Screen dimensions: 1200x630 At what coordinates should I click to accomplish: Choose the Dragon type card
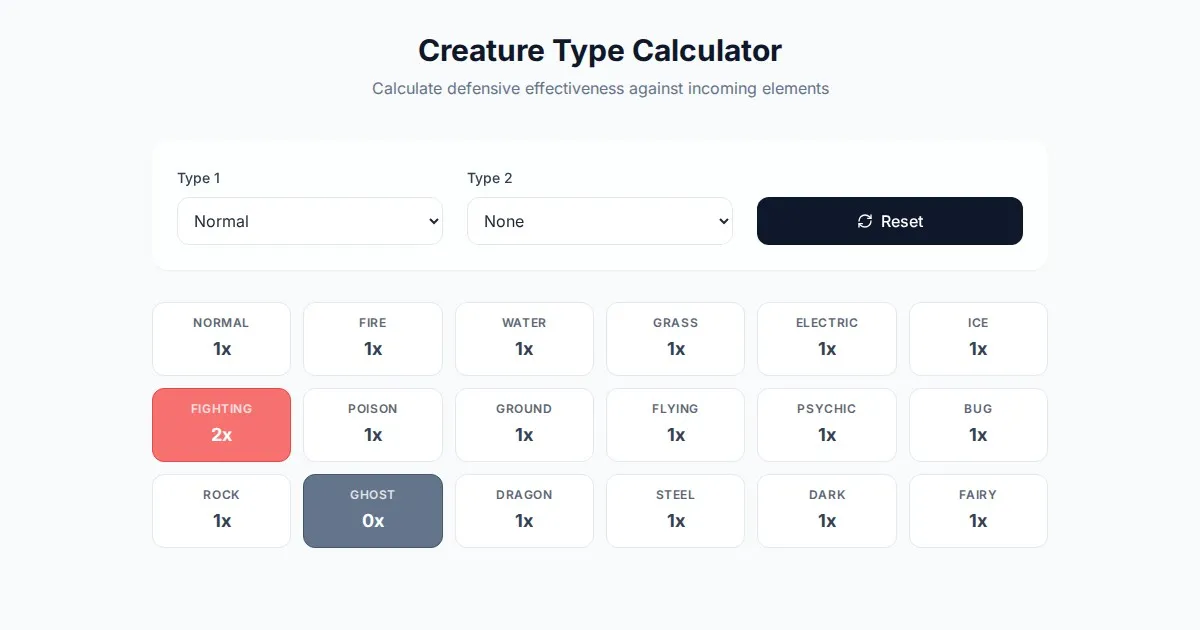(x=524, y=511)
